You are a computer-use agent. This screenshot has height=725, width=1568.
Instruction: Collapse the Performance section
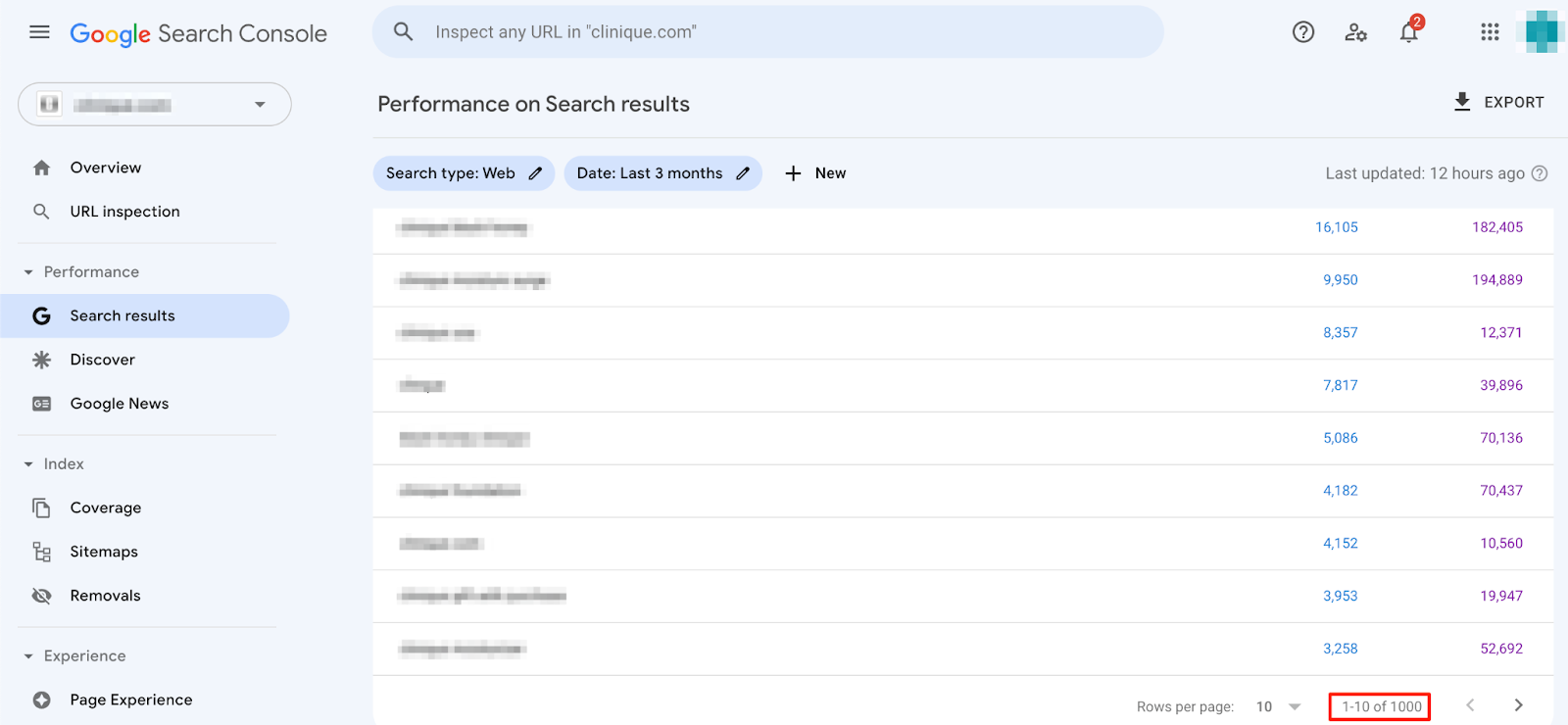tap(28, 272)
